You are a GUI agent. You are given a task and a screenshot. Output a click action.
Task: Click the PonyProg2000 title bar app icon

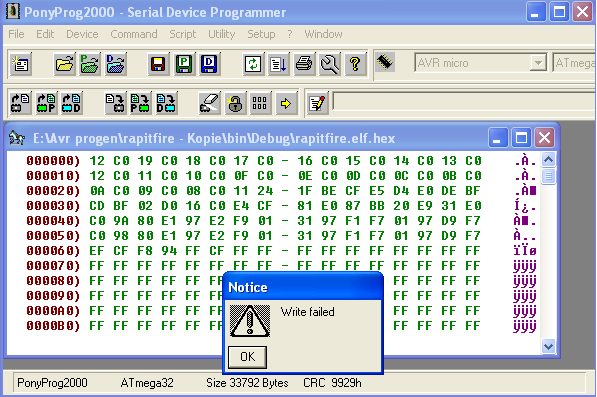tap(13, 11)
